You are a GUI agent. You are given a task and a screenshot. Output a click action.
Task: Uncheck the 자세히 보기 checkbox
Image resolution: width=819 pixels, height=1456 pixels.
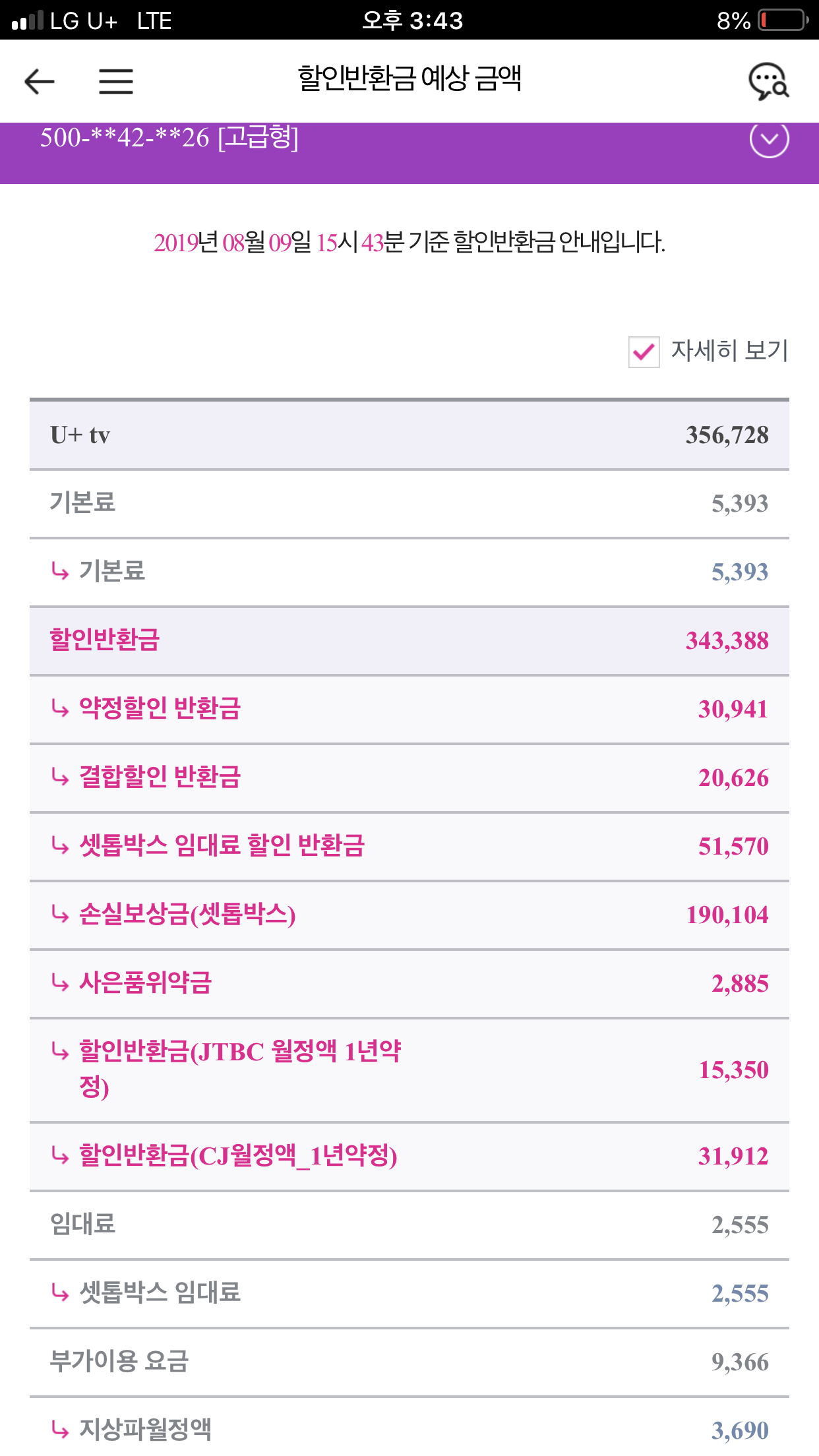point(644,351)
